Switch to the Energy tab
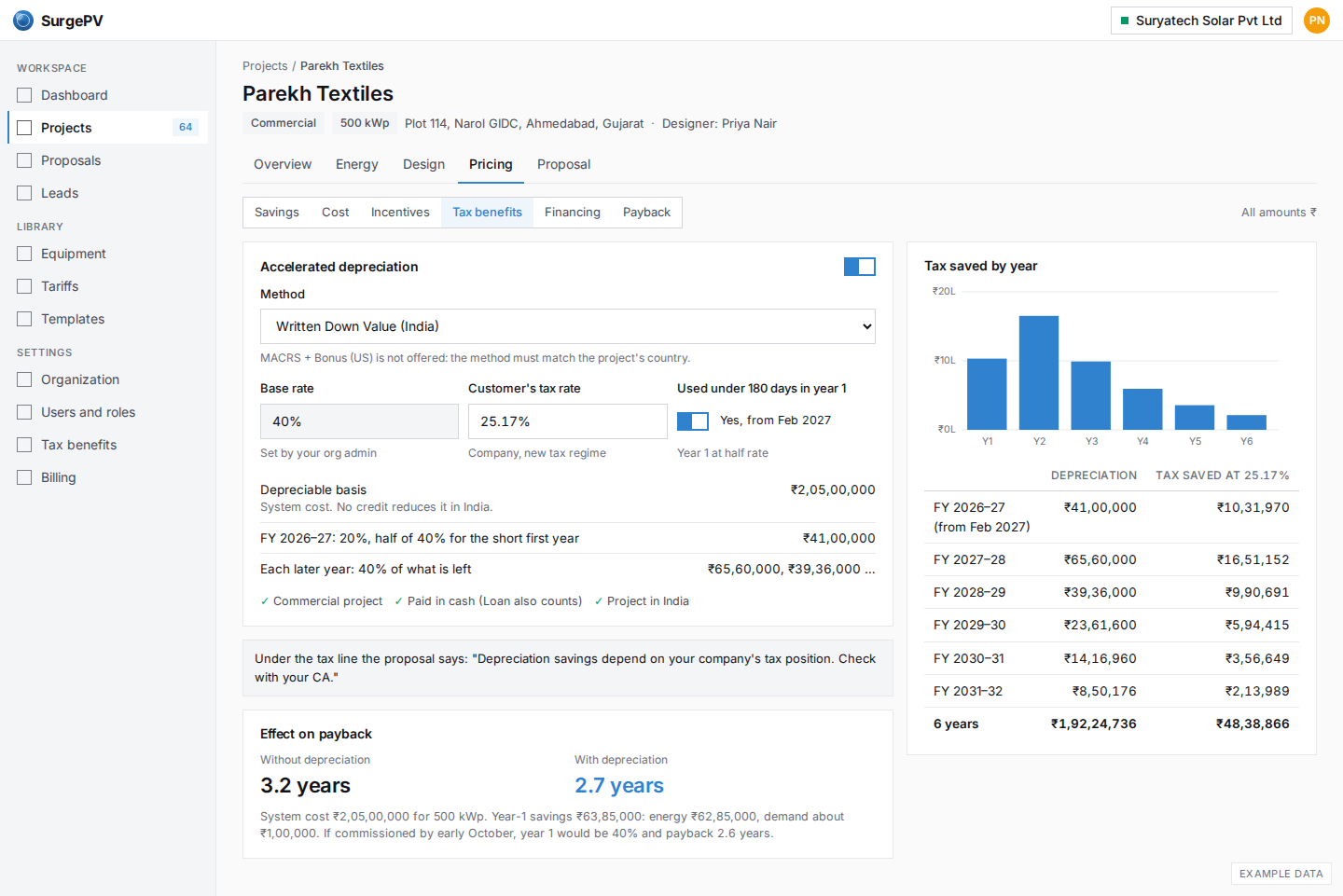1343x896 pixels. (357, 164)
